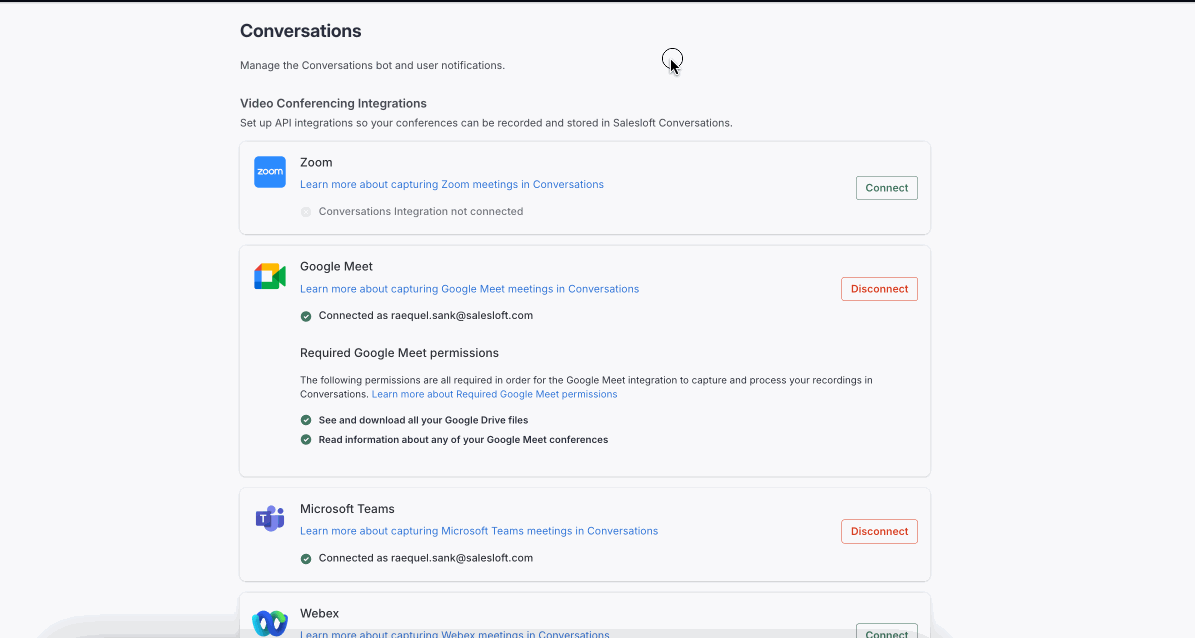Connect the Zoom integration

click(x=886, y=188)
